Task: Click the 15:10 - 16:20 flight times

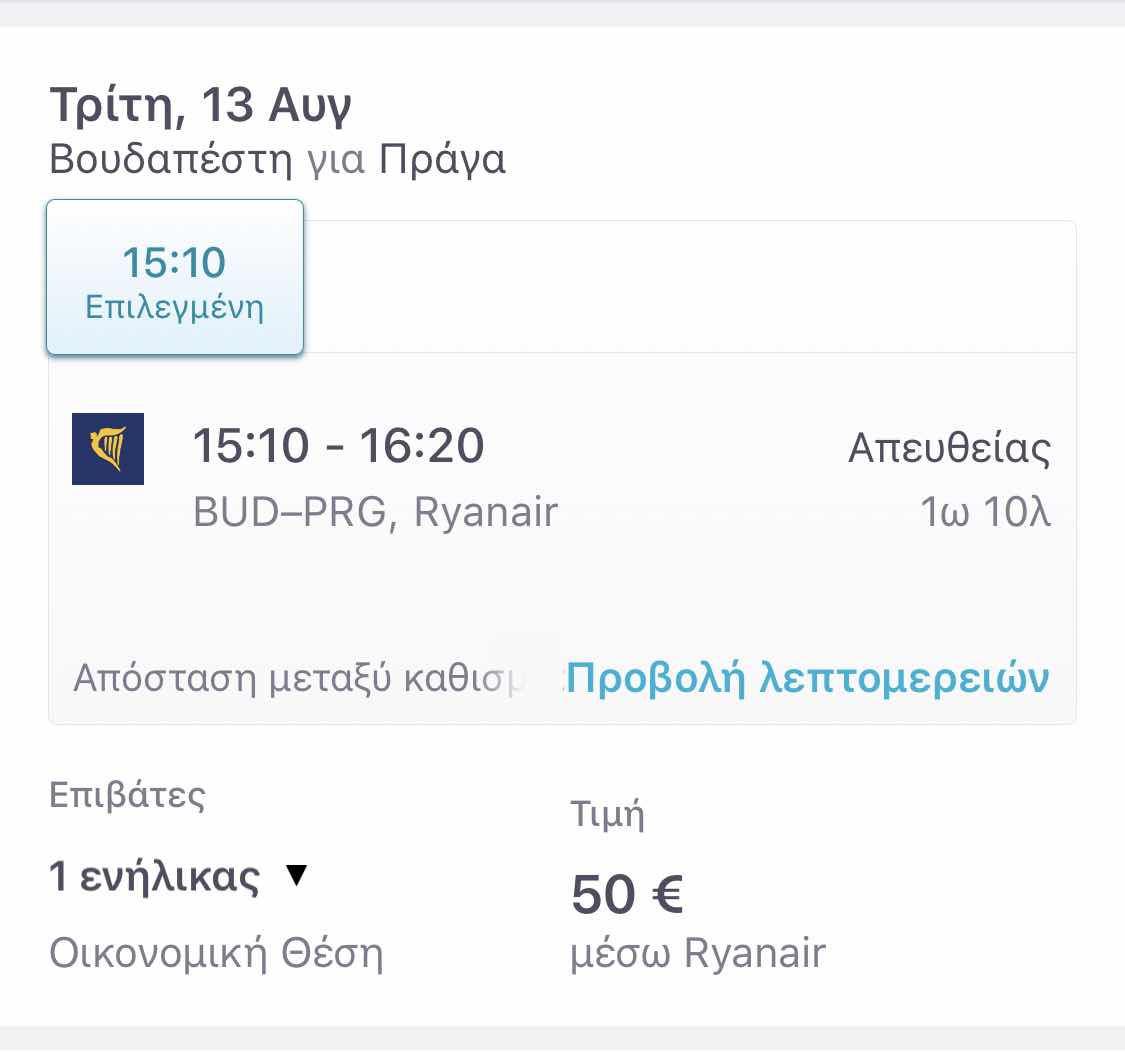Action: pyautogui.click(x=339, y=446)
